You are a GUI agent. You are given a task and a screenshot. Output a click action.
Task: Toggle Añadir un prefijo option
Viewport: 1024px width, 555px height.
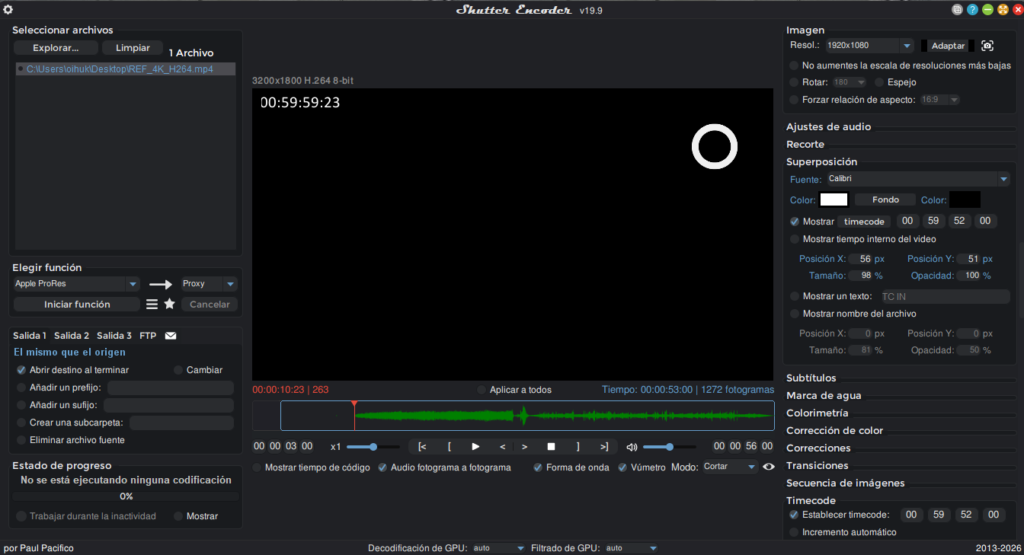tap(22, 387)
